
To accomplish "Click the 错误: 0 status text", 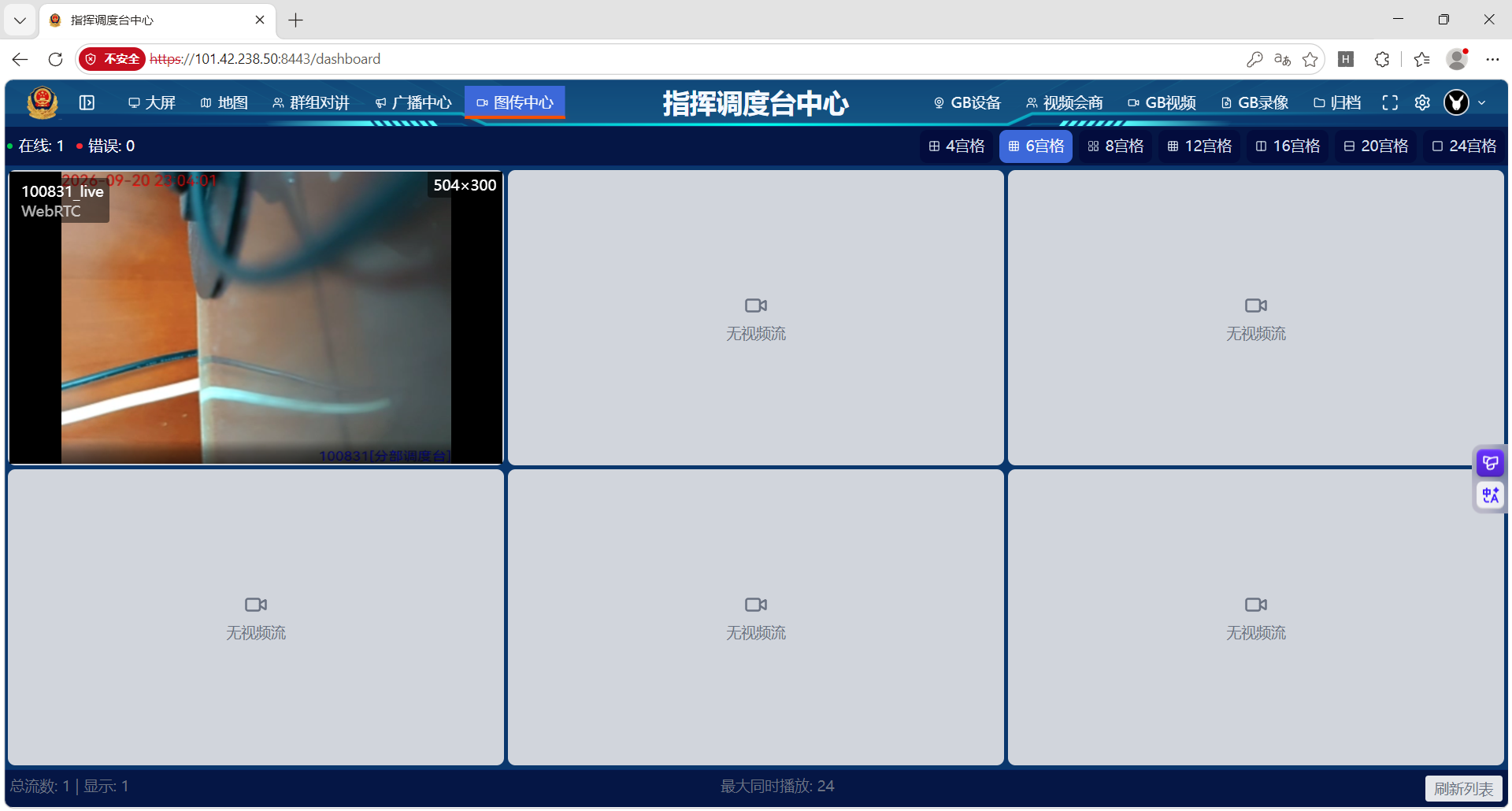I will [111, 146].
